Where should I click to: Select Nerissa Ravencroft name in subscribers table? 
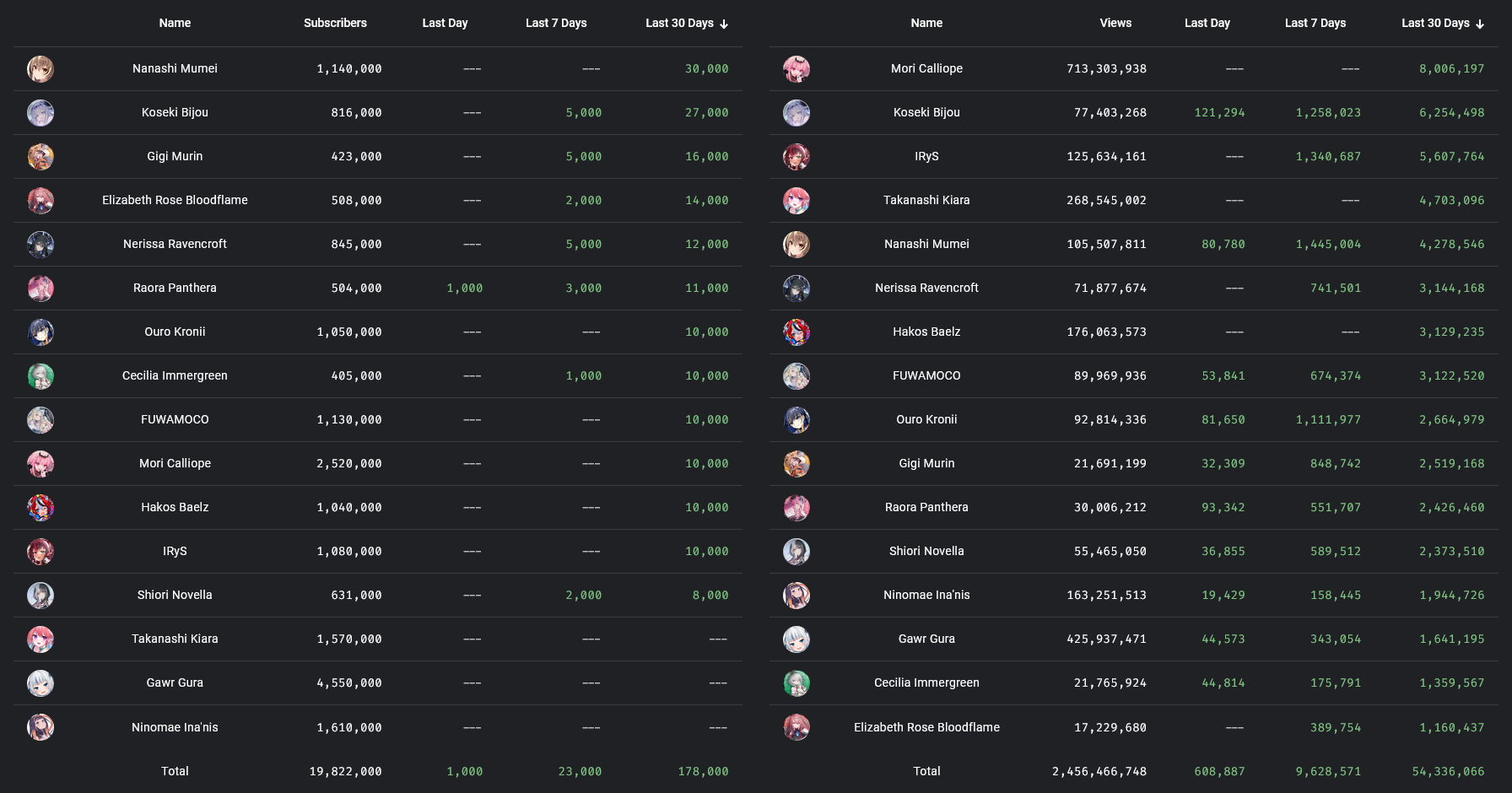click(x=175, y=244)
